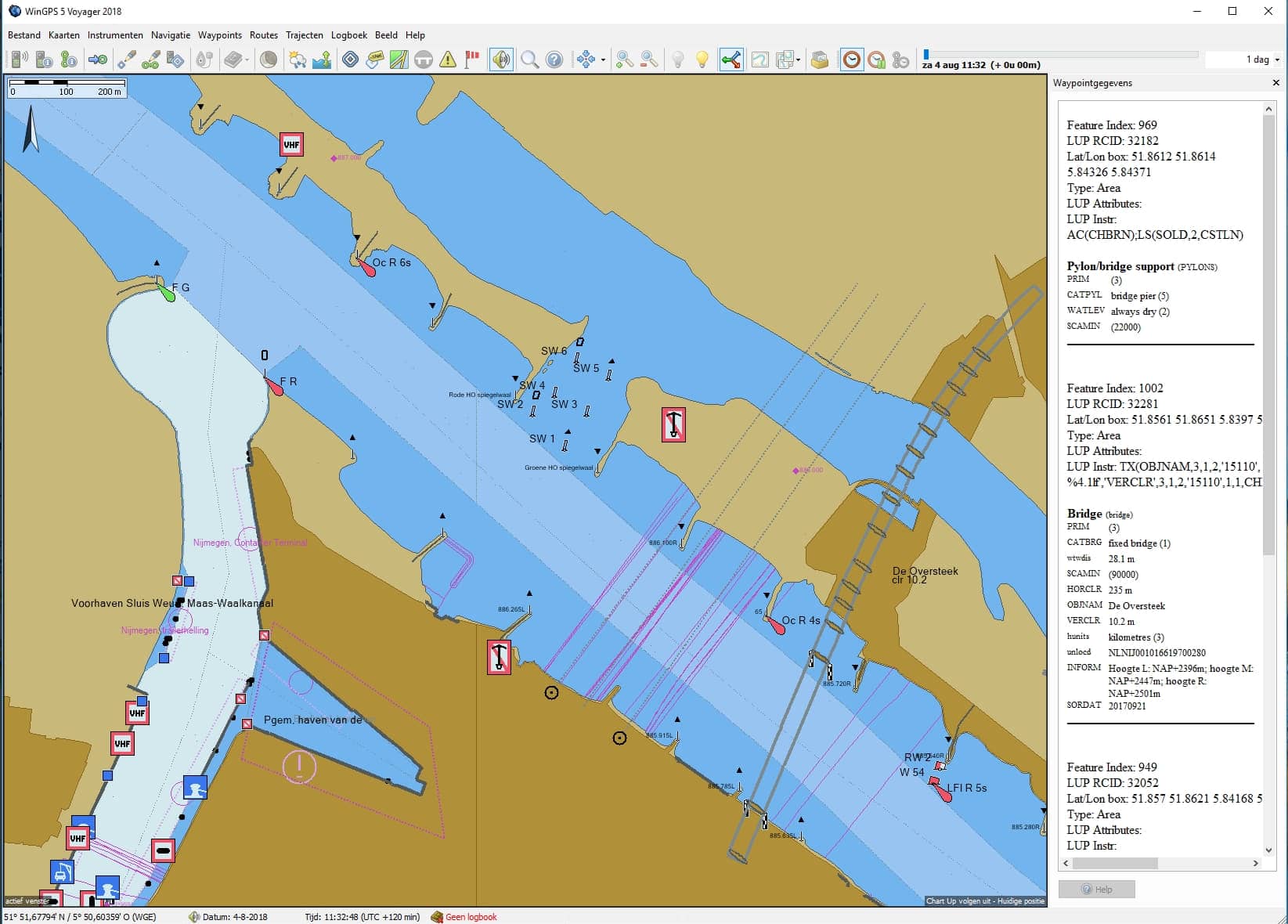The image size is (1288, 924).
Task: Open the Kaarten menu
Action: (64, 35)
